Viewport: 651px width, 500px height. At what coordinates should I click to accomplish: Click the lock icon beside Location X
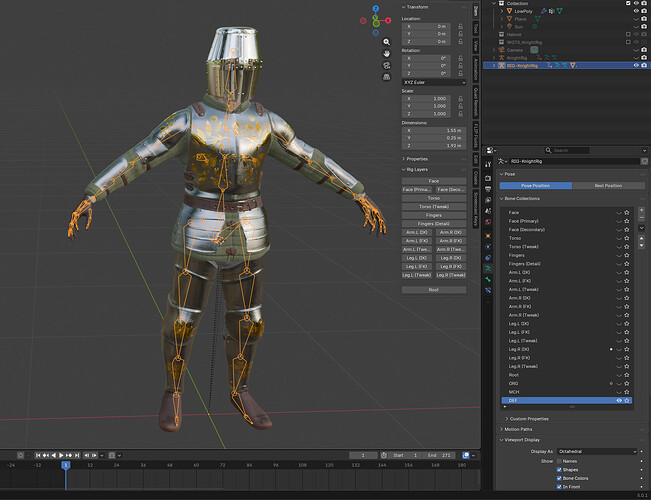(x=460, y=26)
